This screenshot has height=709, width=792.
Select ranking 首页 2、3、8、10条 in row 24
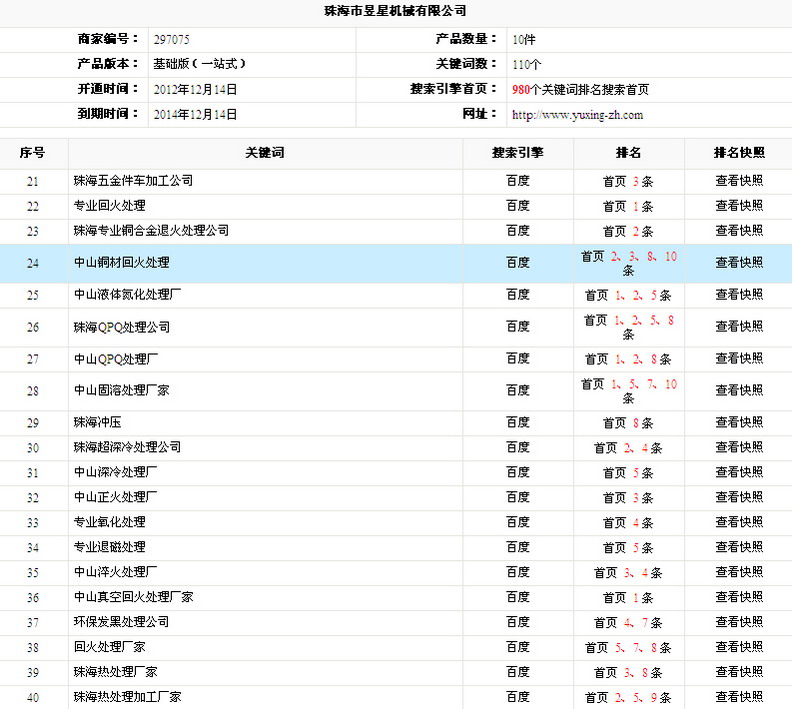click(x=628, y=263)
